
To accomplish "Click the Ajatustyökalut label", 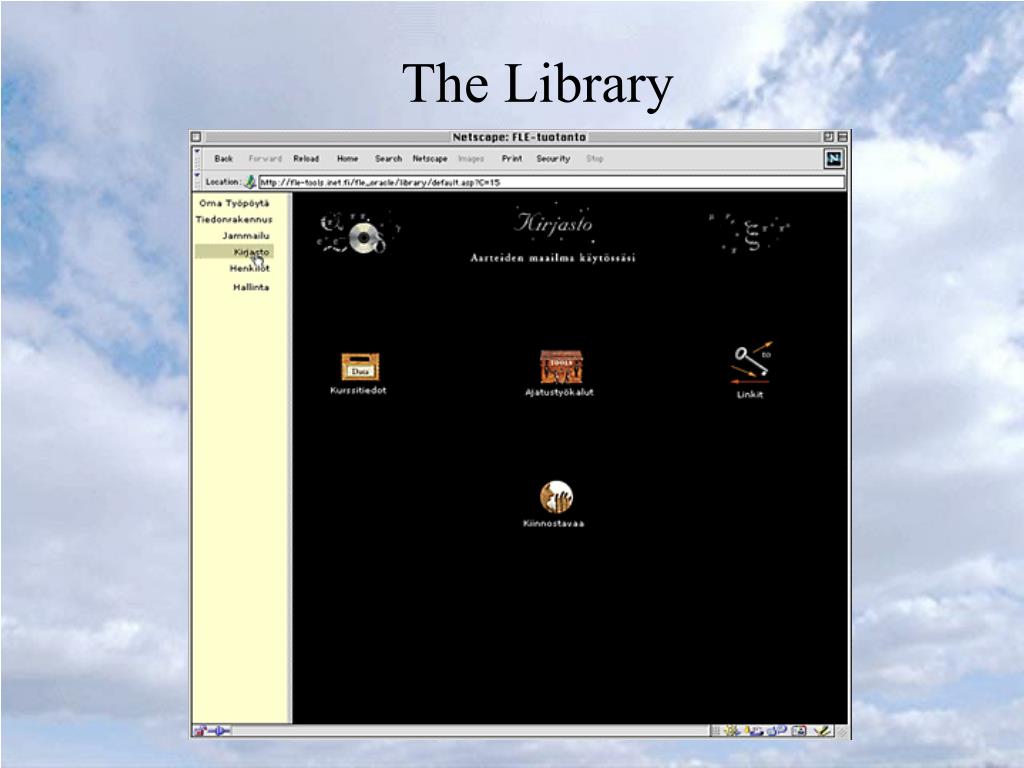I will (560, 392).
